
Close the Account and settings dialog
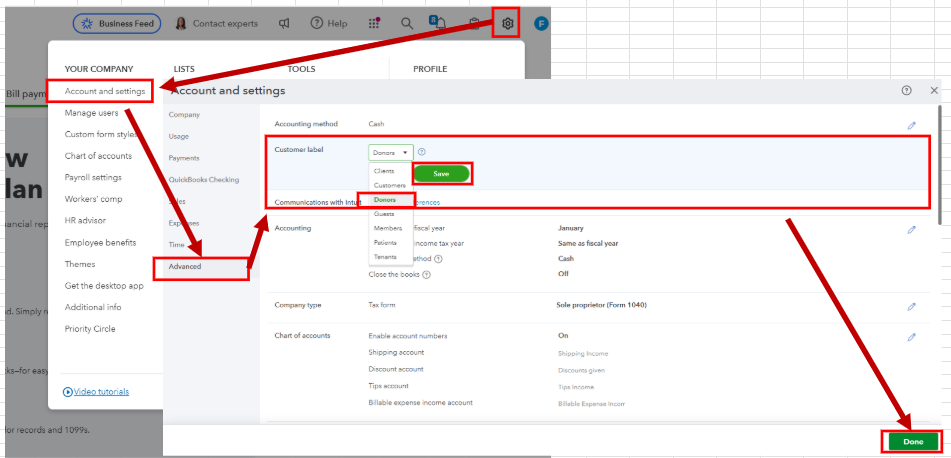(934, 90)
